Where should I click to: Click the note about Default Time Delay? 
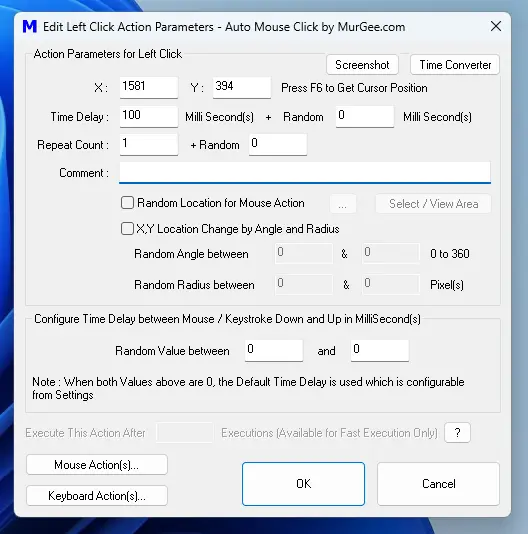[x=248, y=388]
